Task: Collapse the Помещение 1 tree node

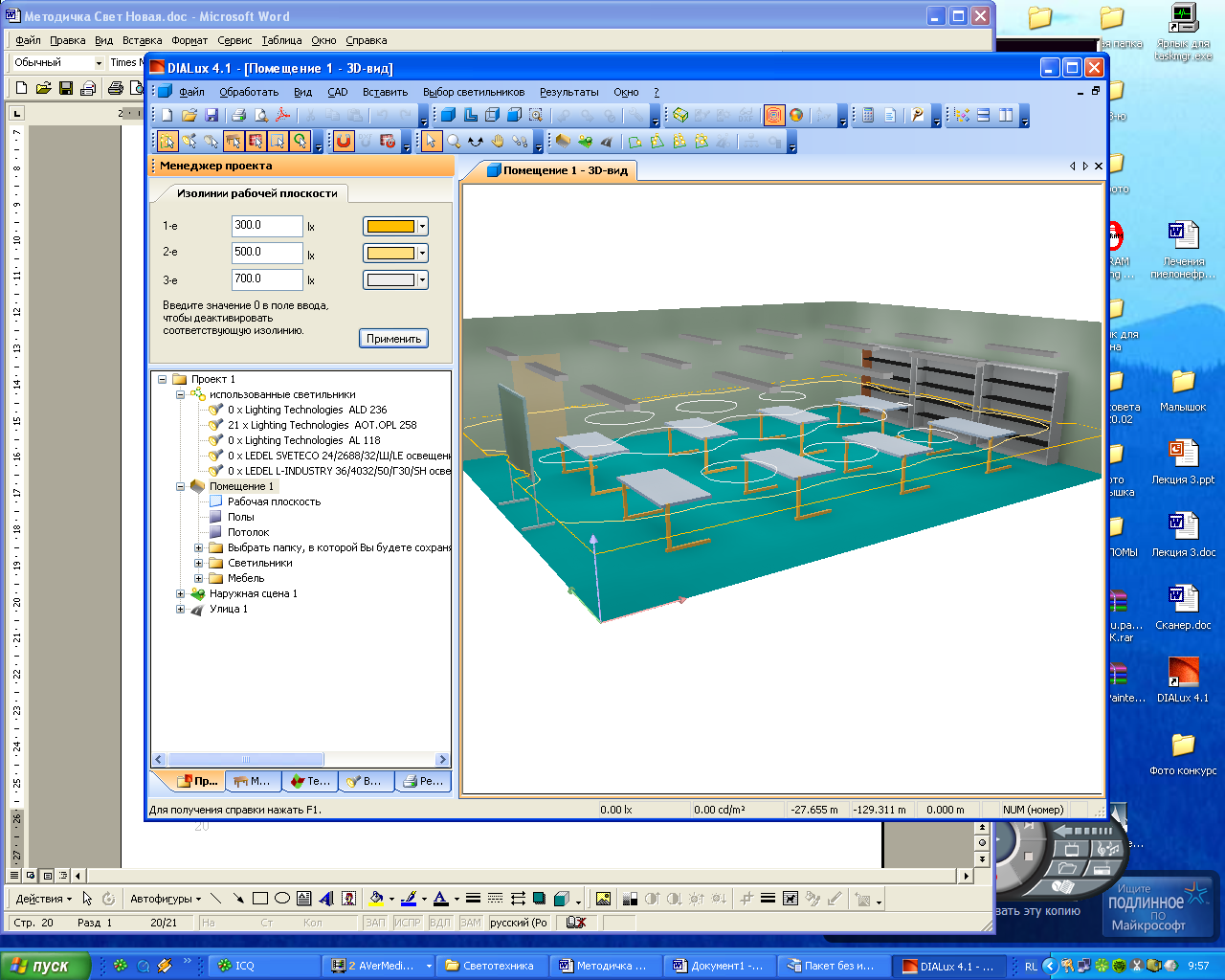Action: (x=180, y=486)
